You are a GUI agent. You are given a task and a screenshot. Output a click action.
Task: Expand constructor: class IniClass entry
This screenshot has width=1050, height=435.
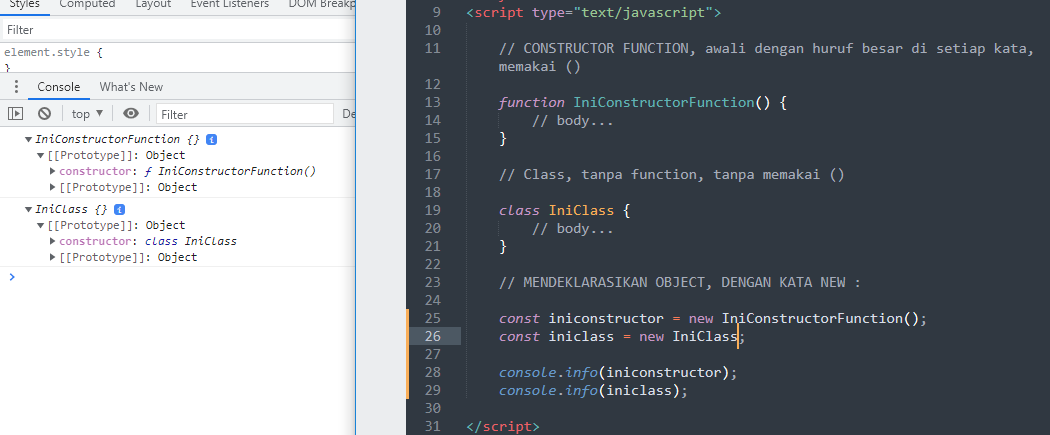53,241
